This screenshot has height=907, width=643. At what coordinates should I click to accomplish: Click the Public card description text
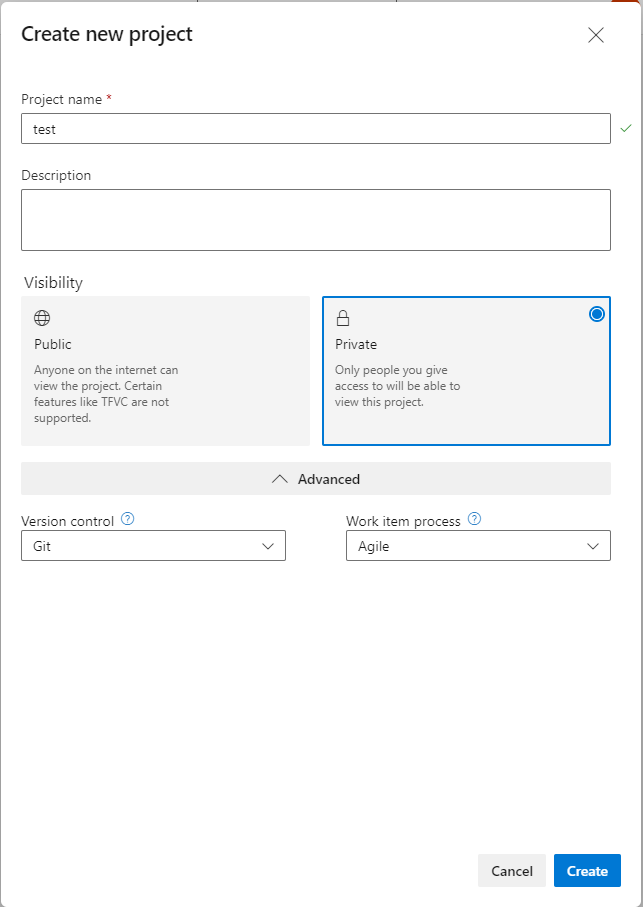point(107,394)
